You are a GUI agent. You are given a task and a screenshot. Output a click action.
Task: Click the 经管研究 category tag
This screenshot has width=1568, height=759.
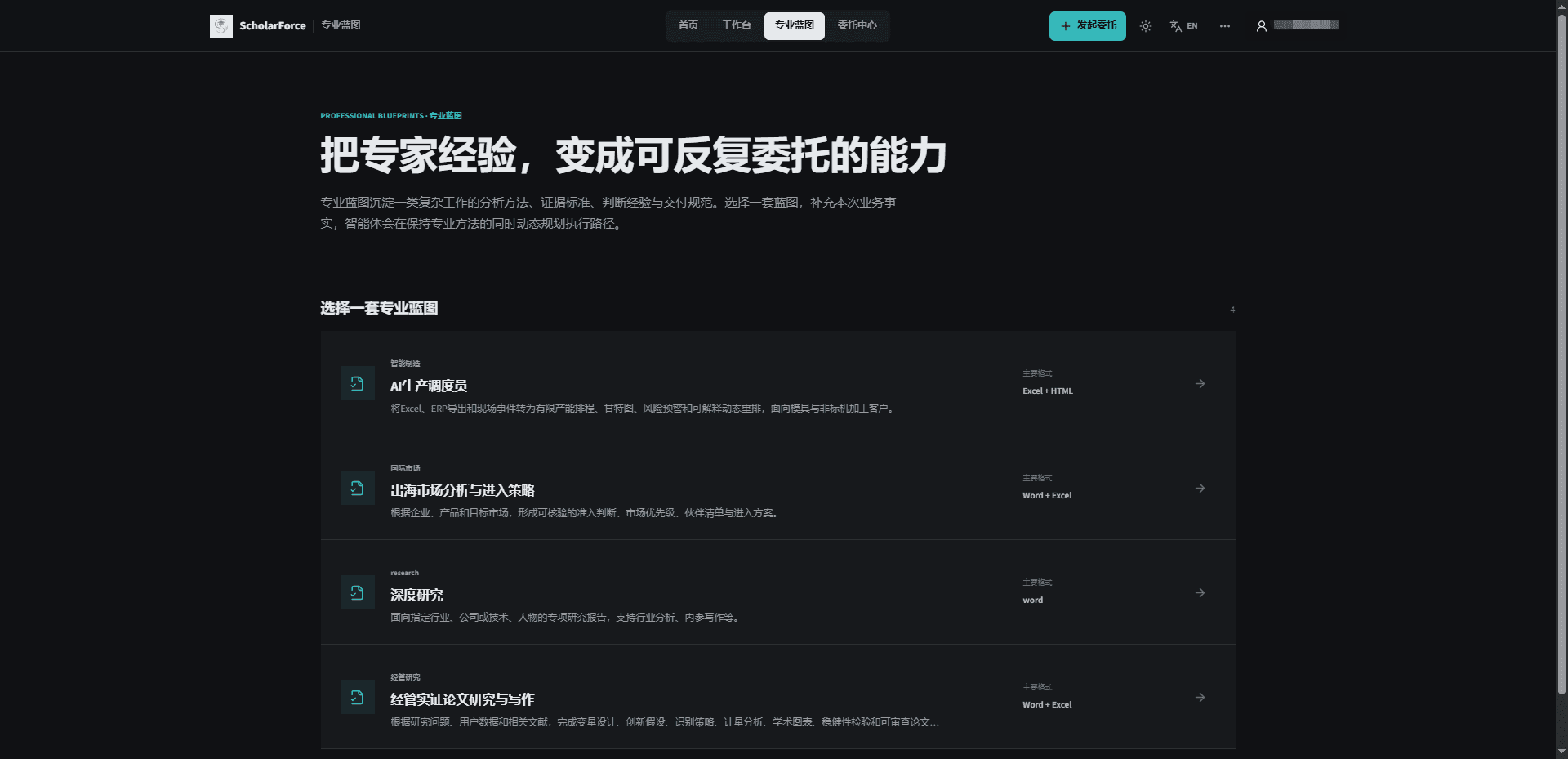405,677
